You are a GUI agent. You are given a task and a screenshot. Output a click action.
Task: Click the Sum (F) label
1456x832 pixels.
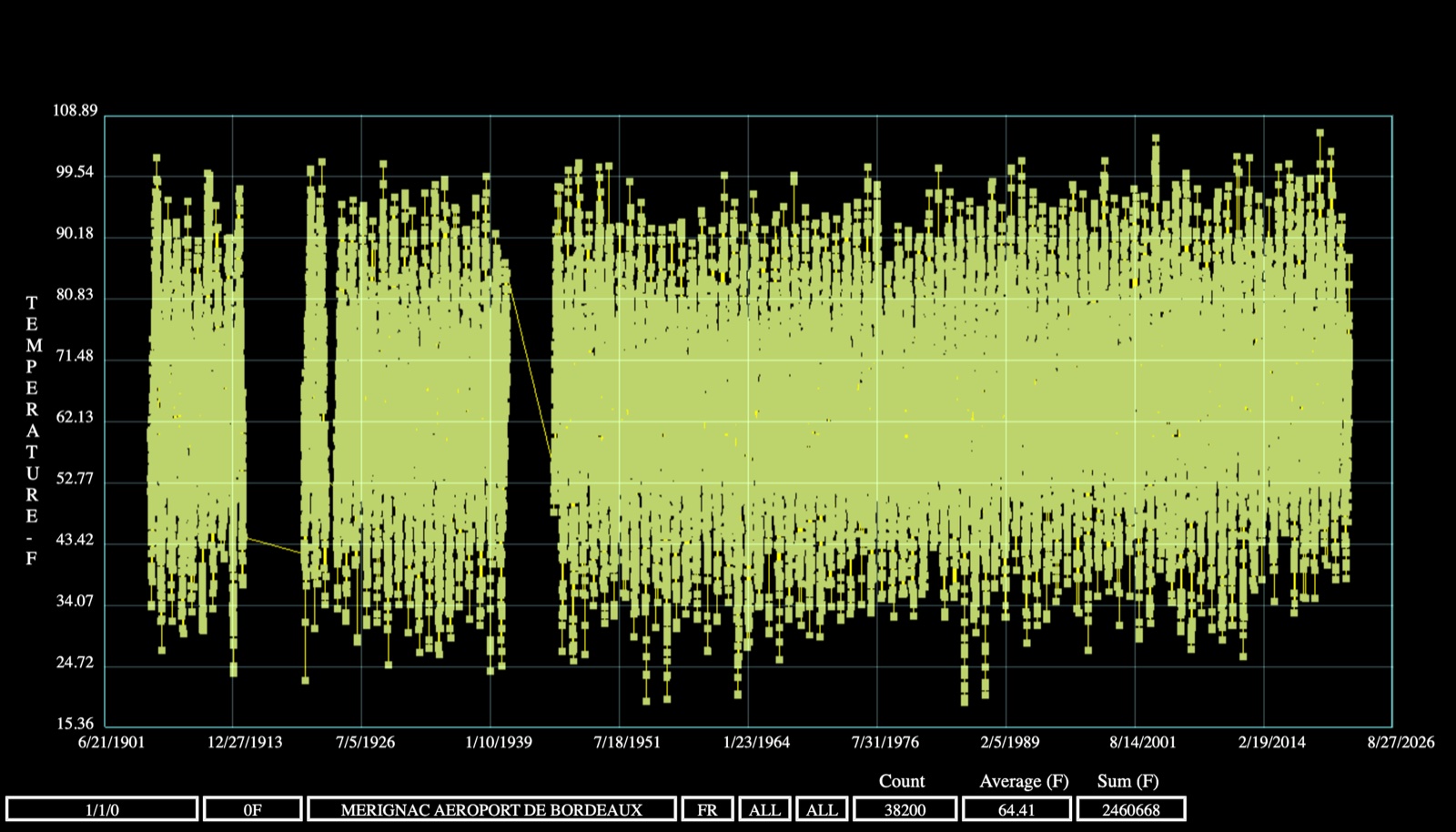(x=1128, y=781)
